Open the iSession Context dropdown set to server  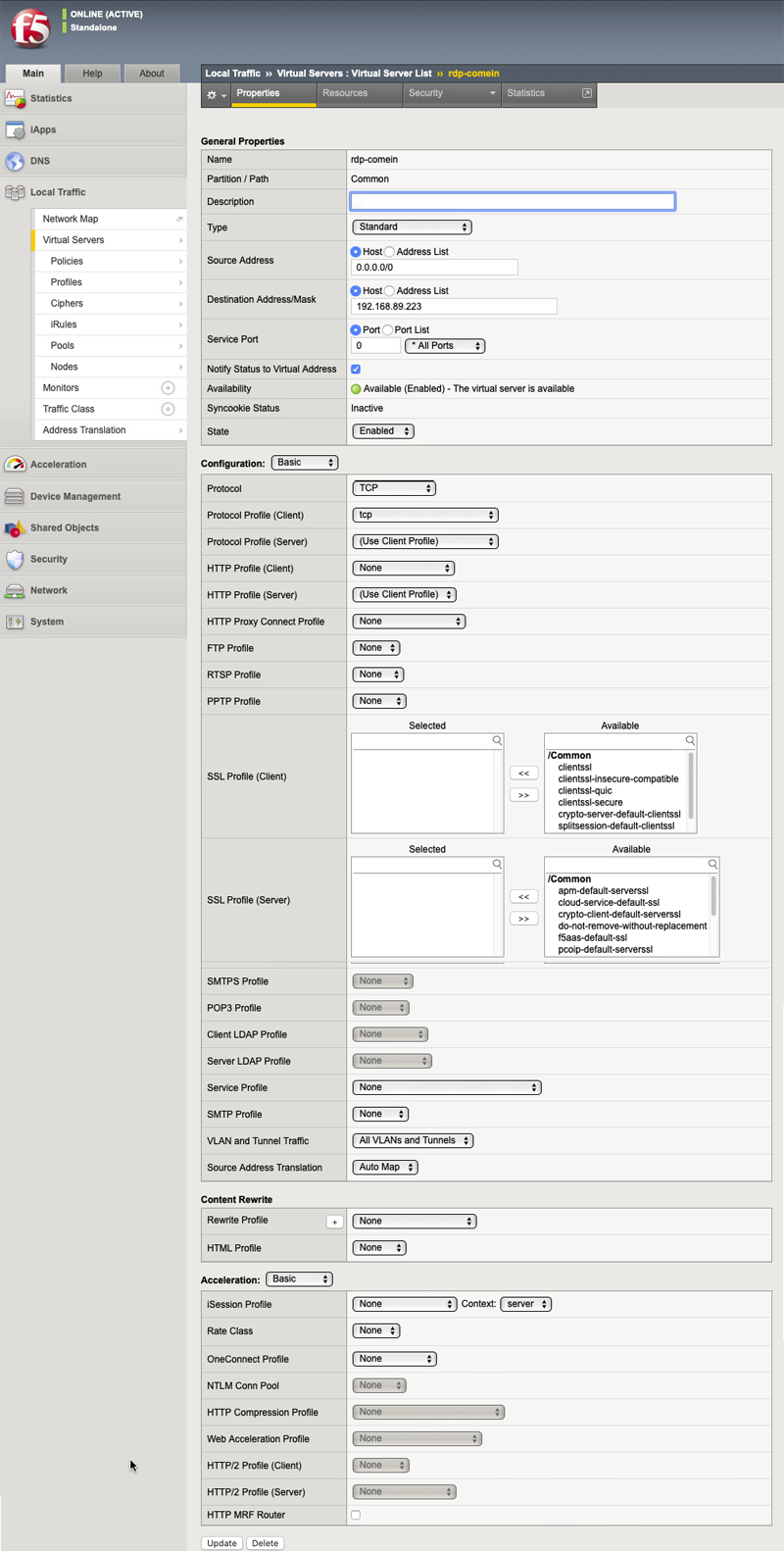pyautogui.click(x=526, y=1305)
